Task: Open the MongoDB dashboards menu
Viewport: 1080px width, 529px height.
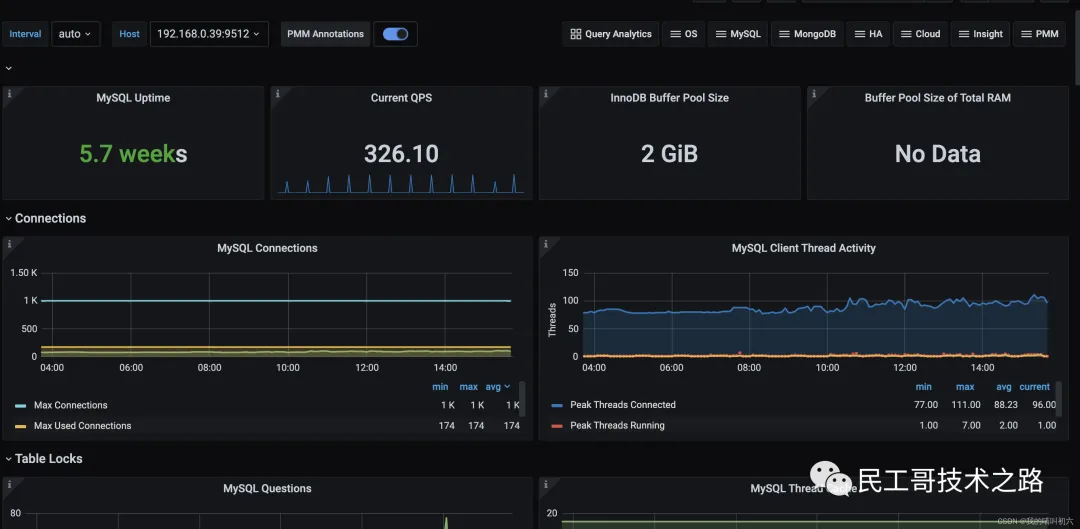Action: (x=808, y=34)
